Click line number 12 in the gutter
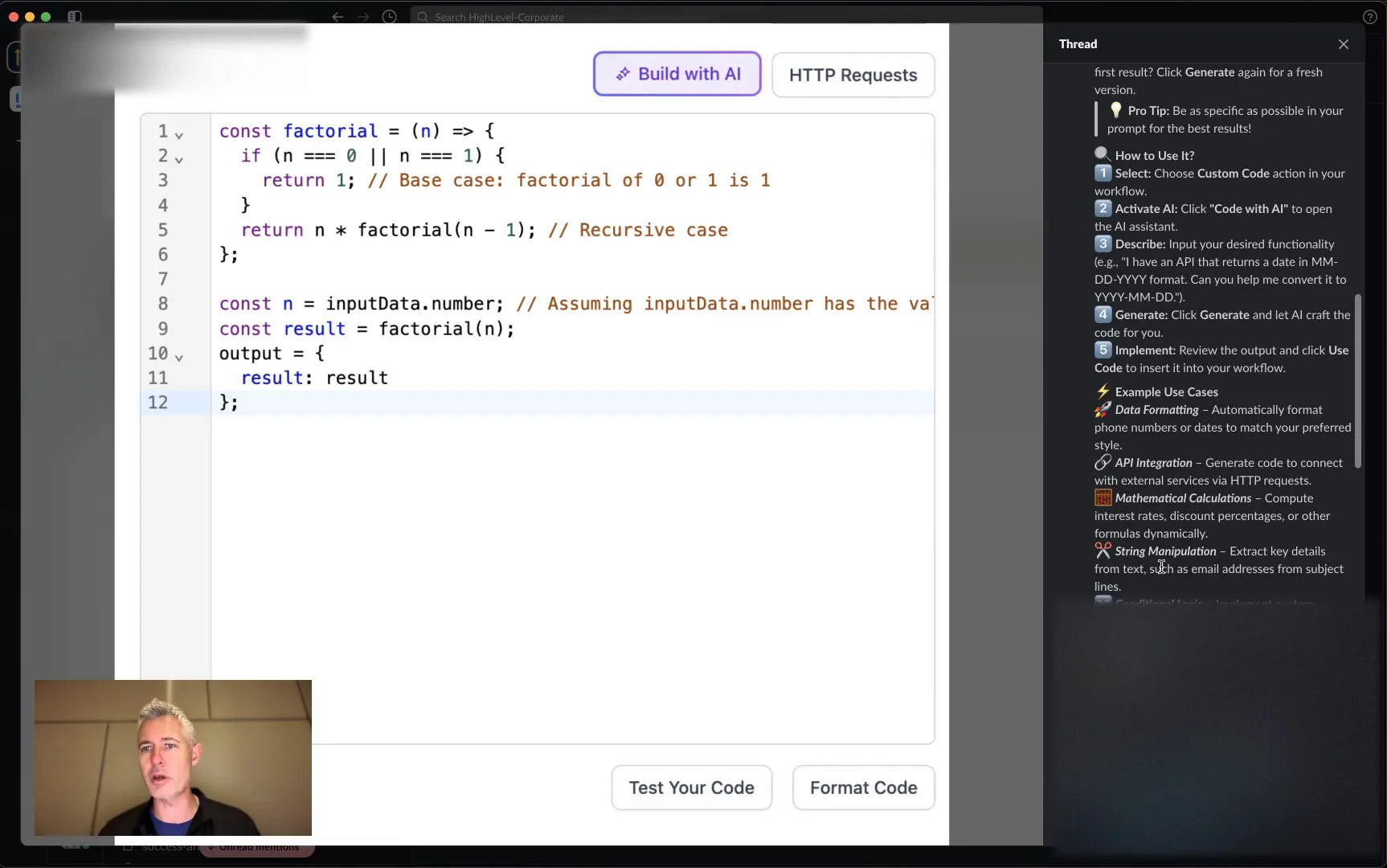Viewport: 1387px width, 868px height. 158,402
